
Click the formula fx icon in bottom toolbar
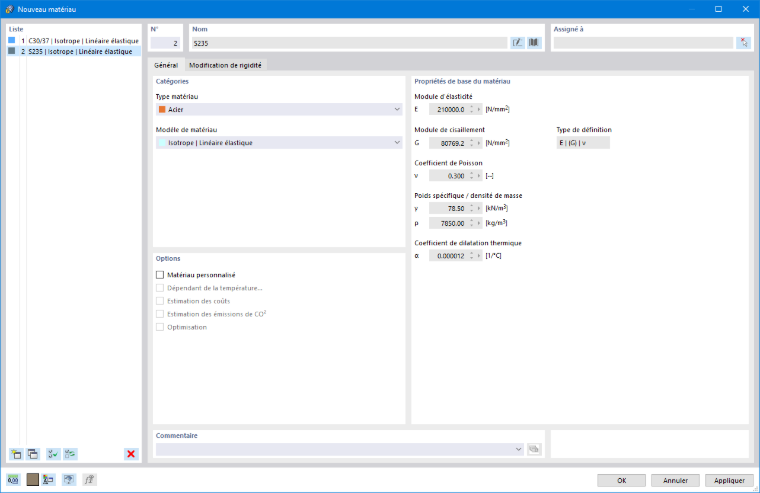[89, 480]
